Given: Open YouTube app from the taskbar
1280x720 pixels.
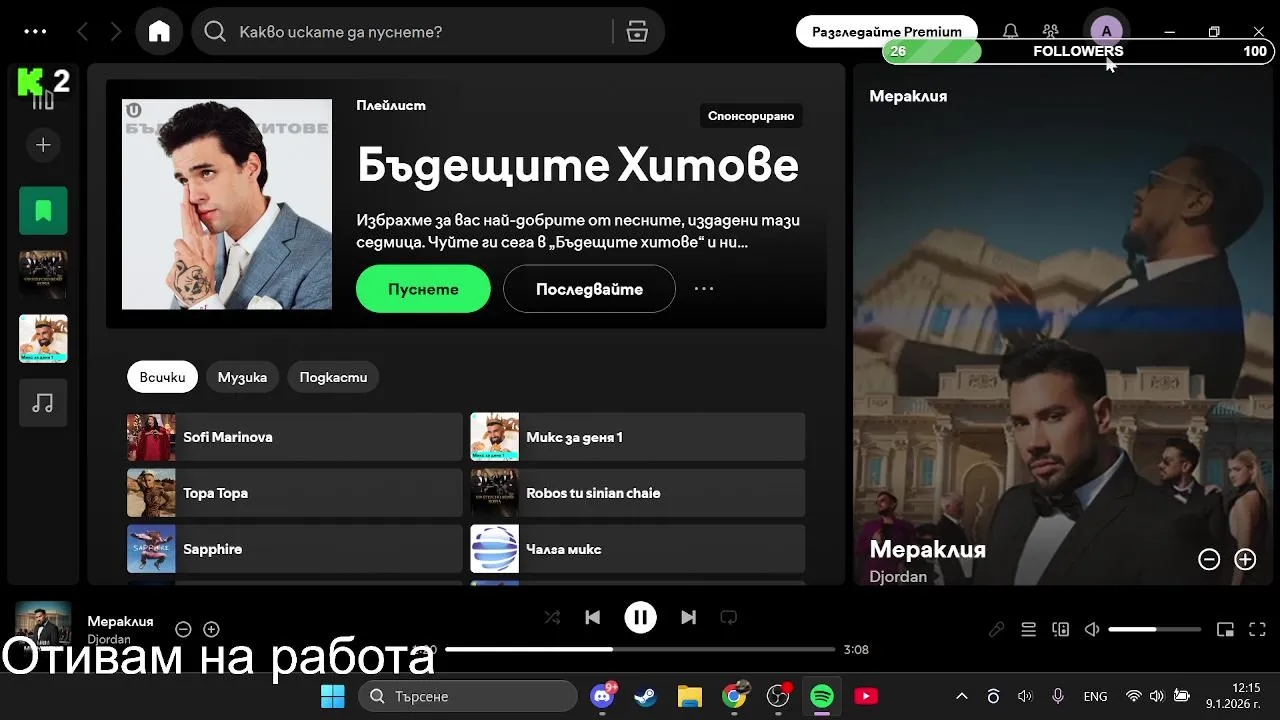Looking at the screenshot, I should (x=866, y=696).
